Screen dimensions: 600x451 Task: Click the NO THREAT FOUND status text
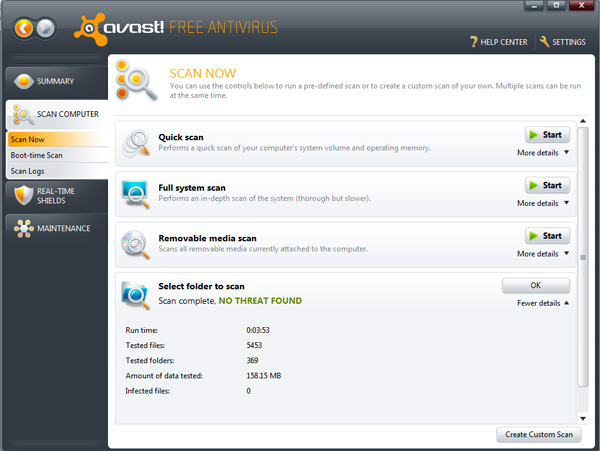(x=260, y=301)
